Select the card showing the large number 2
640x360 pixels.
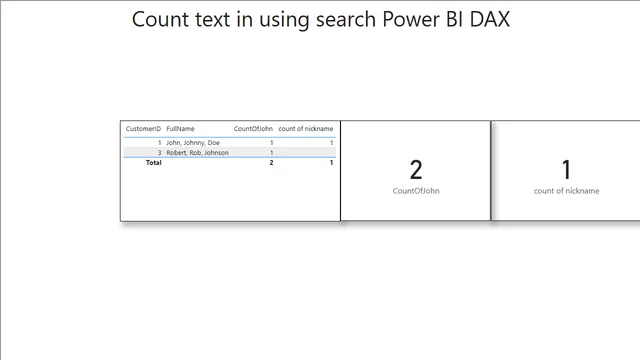coord(416,171)
